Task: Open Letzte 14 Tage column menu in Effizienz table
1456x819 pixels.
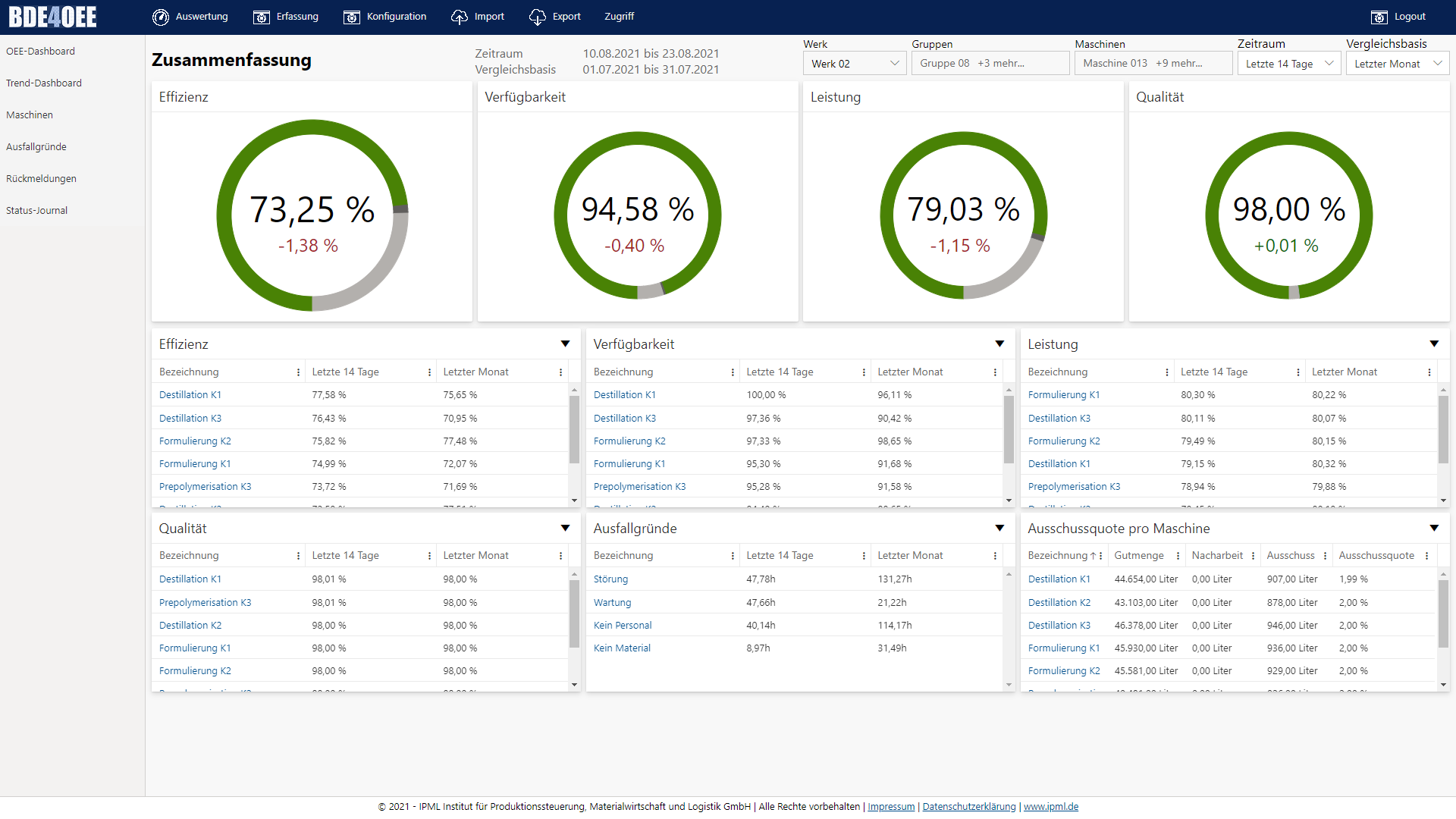Action: coord(429,372)
